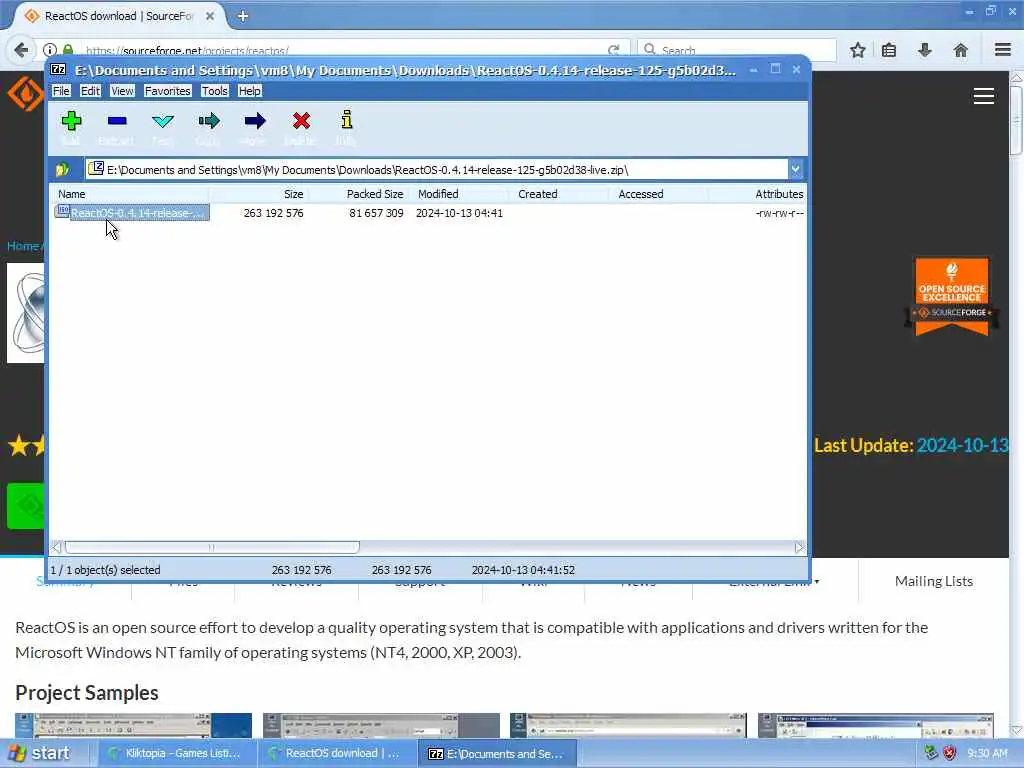Open the fourth Project Samples thumbnail

click(876, 726)
